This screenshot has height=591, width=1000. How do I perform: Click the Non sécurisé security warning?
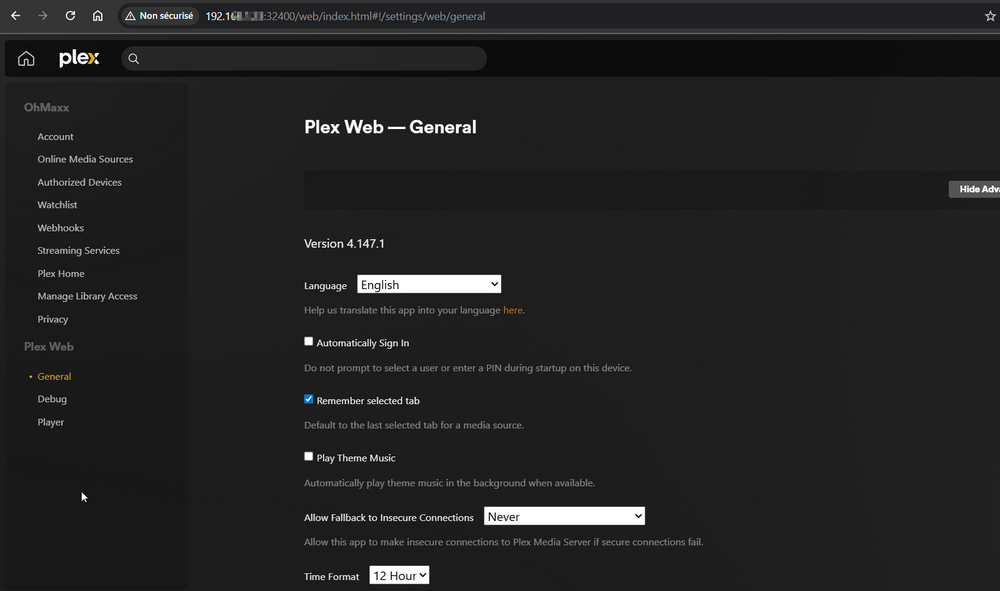(x=159, y=16)
